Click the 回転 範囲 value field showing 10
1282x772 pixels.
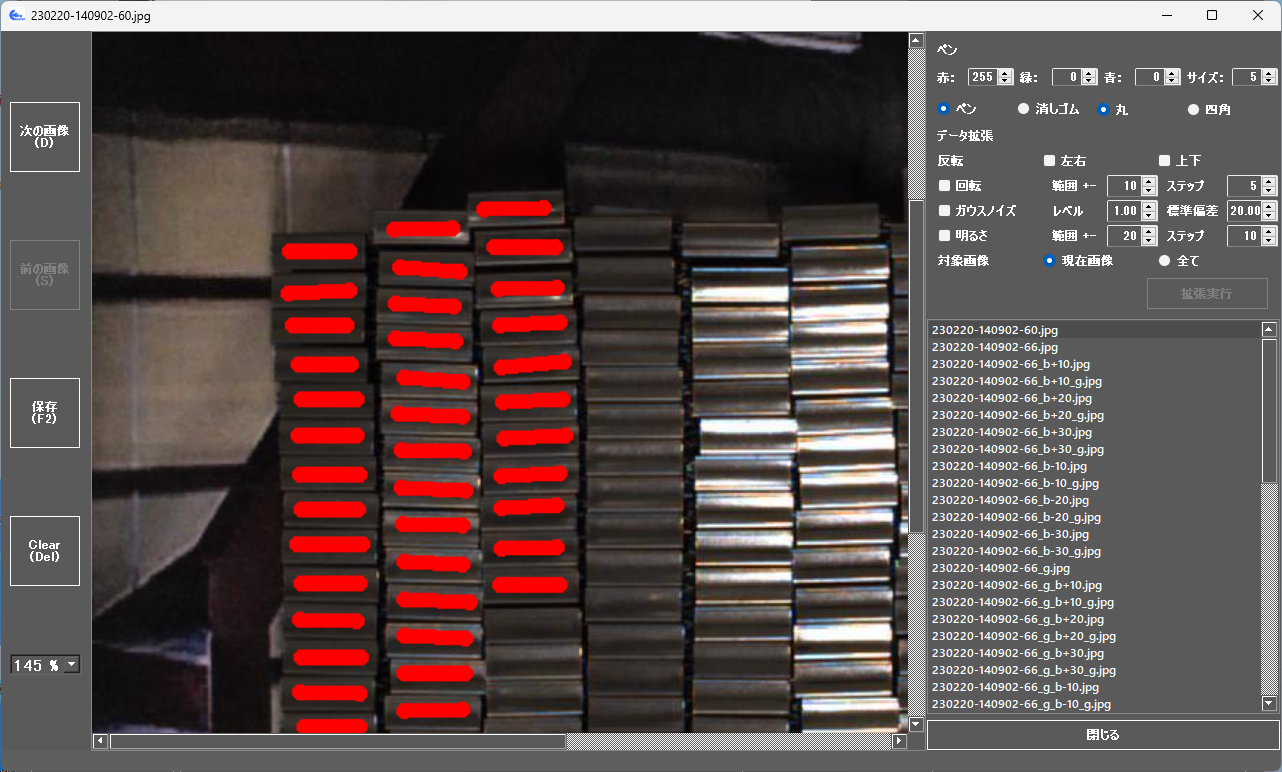pos(1124,185)
